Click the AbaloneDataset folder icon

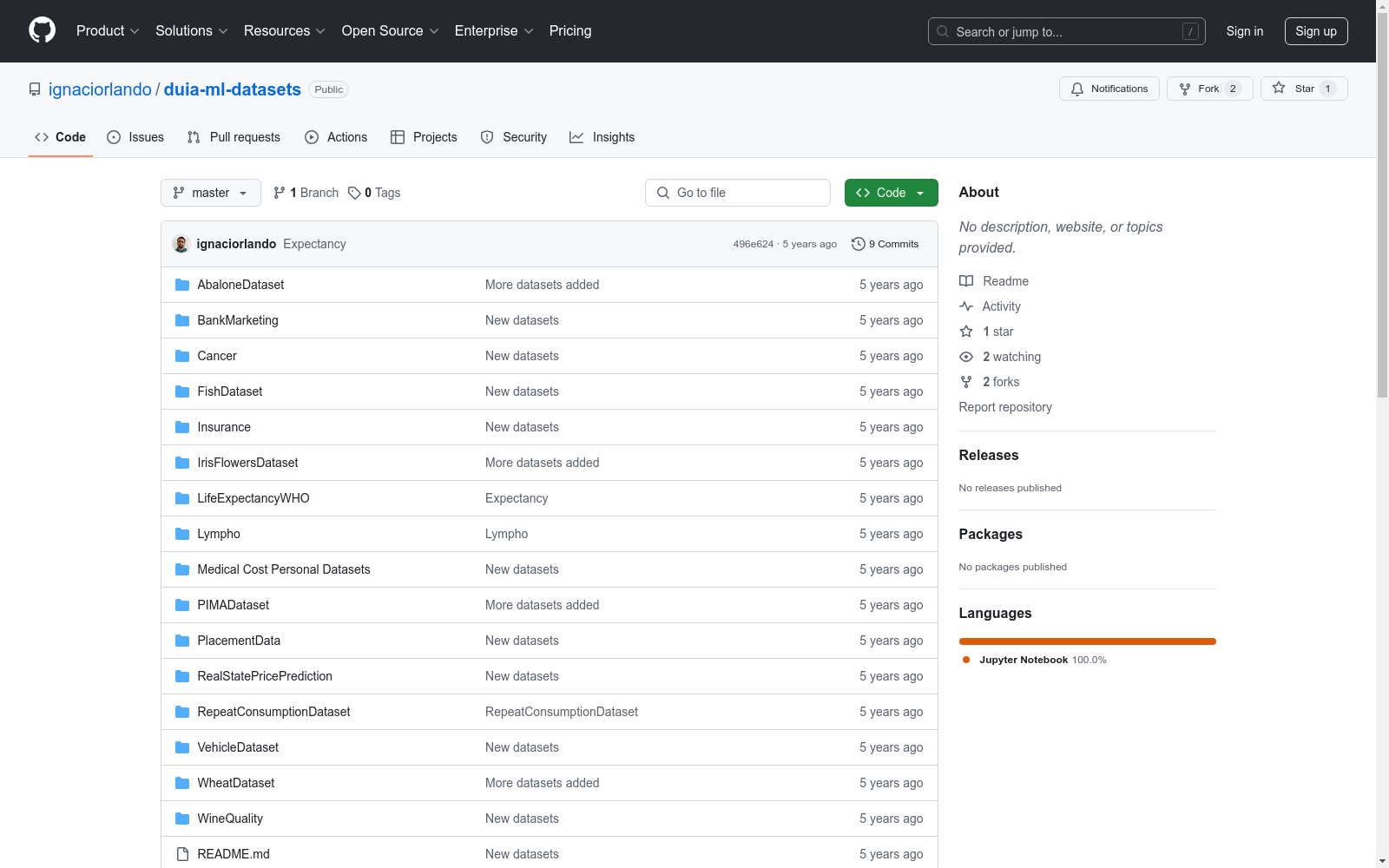click(x=182, y=285)
